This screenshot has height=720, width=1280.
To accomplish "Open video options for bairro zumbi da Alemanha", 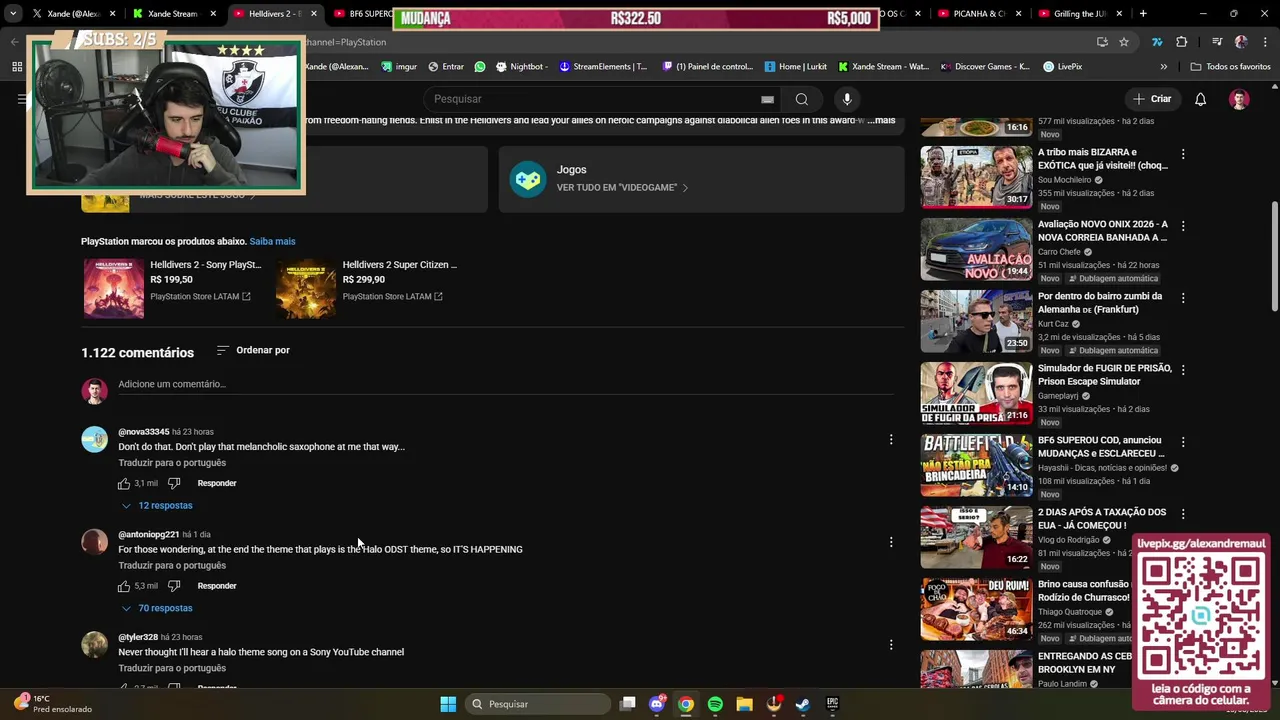I will [x=1183, y=299].
